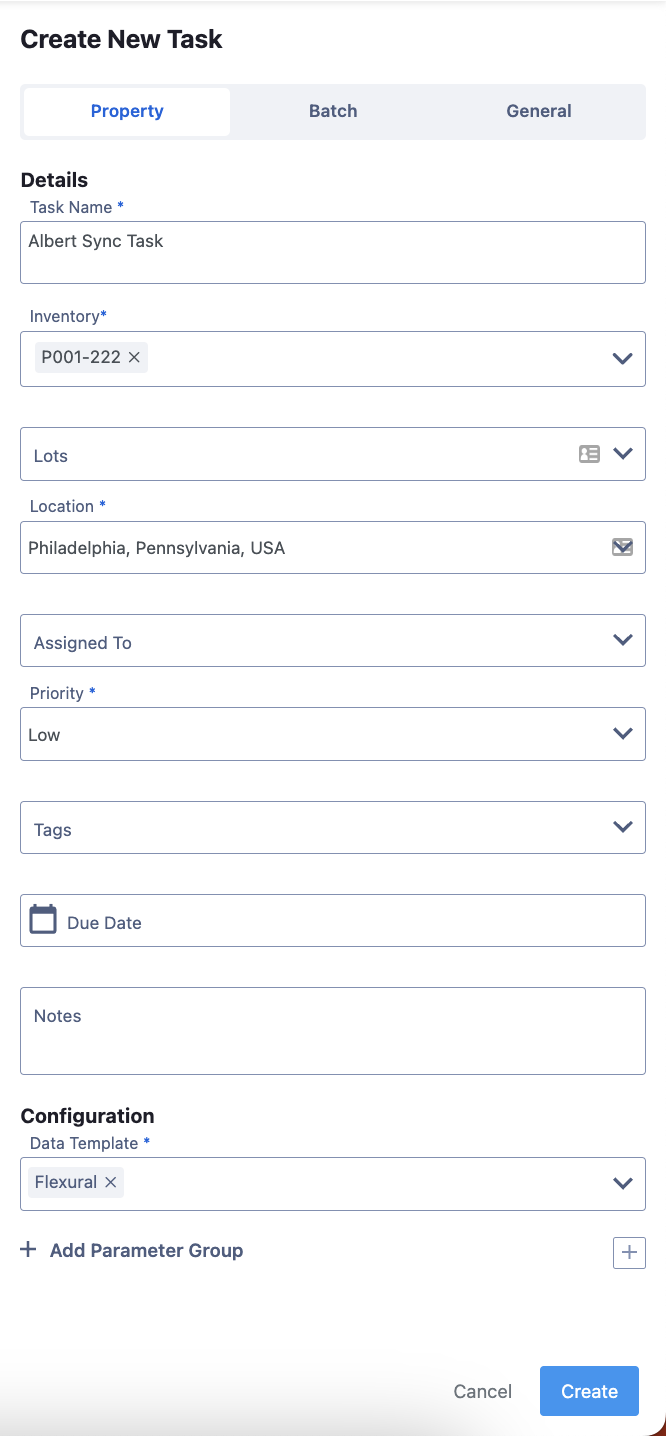Switch to the Batch tab
The width and height of the screenshot is (666, 1436).
[x=333, y=111]
